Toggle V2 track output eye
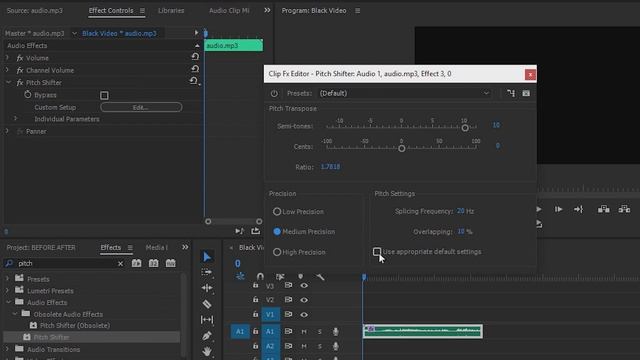Viewport: 640px width, 360px height. tap(304, 300)
